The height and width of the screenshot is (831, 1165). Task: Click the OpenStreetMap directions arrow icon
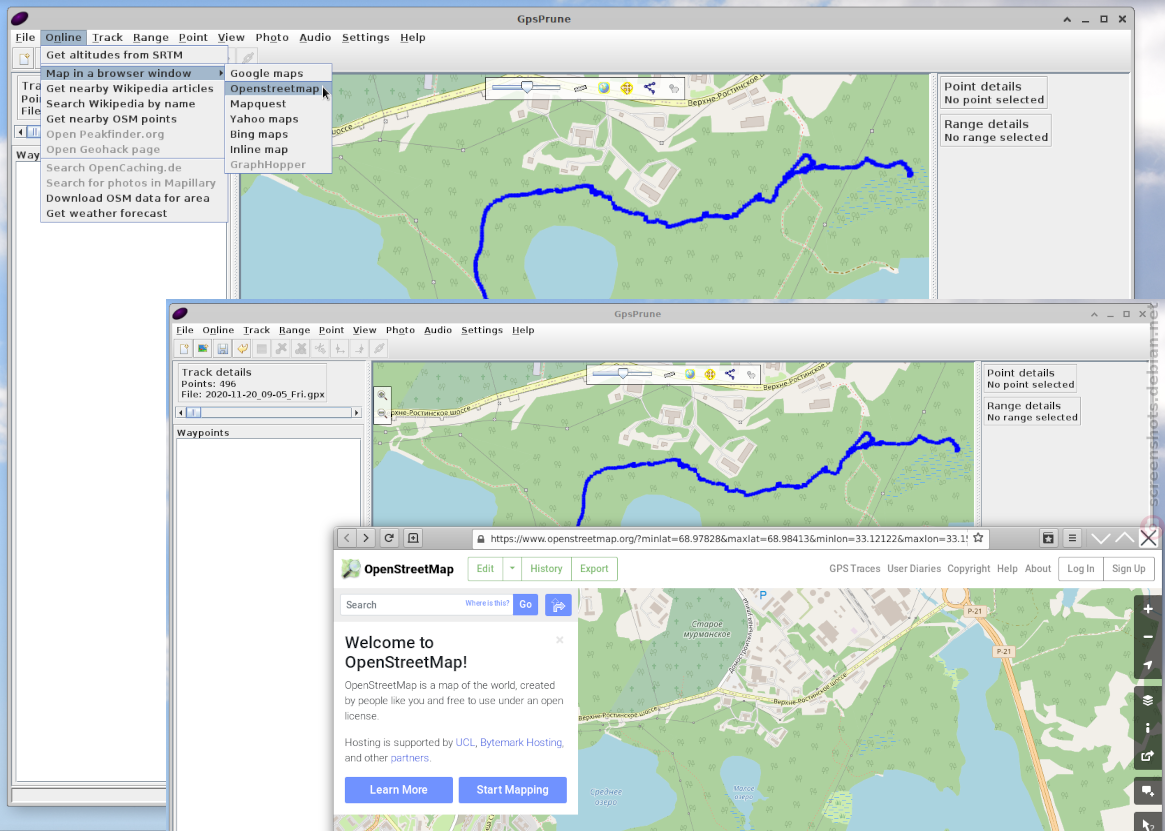pyautogui.click(x=558, y=605)
